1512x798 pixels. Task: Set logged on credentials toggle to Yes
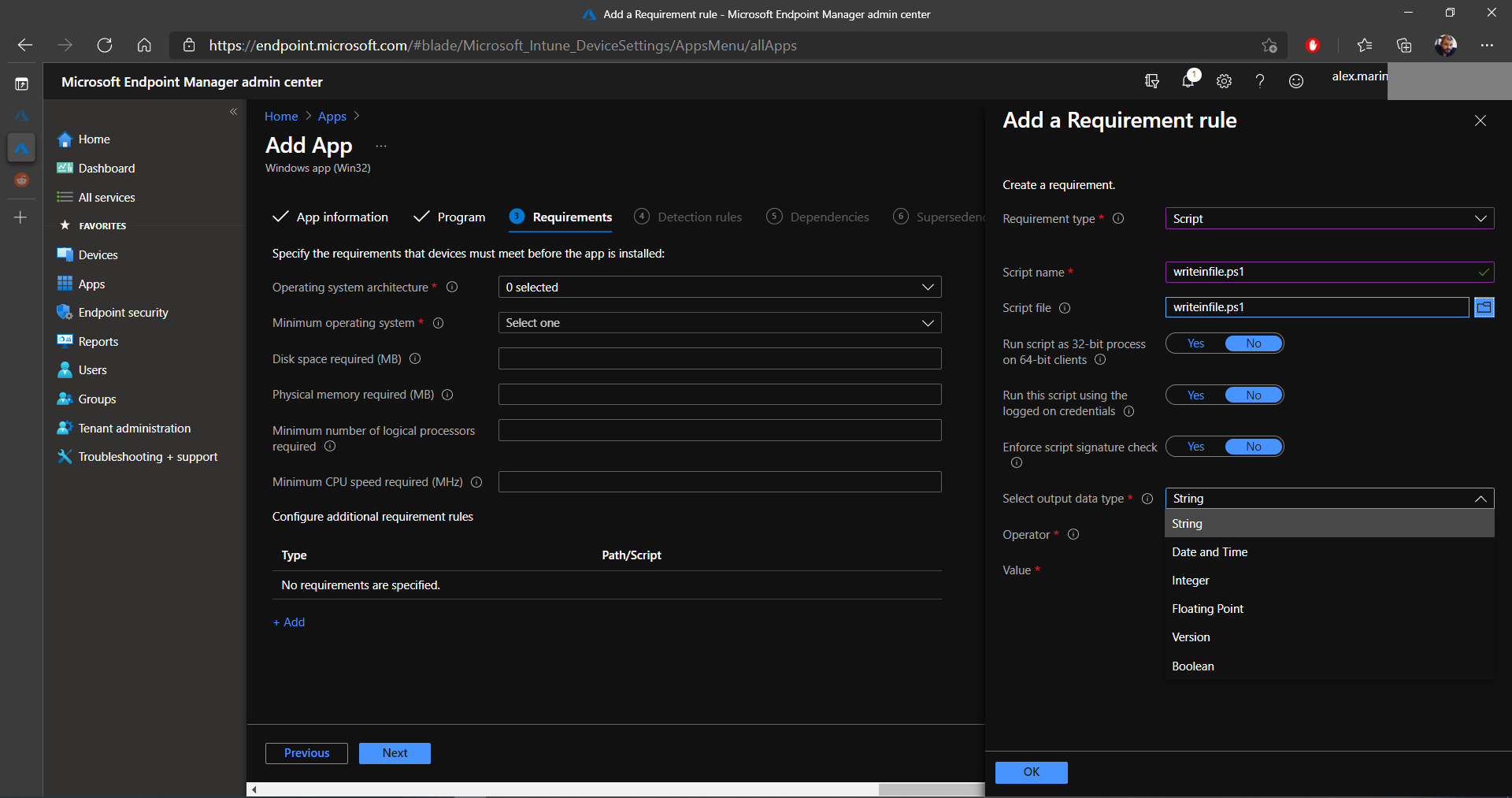(1195, 395)
